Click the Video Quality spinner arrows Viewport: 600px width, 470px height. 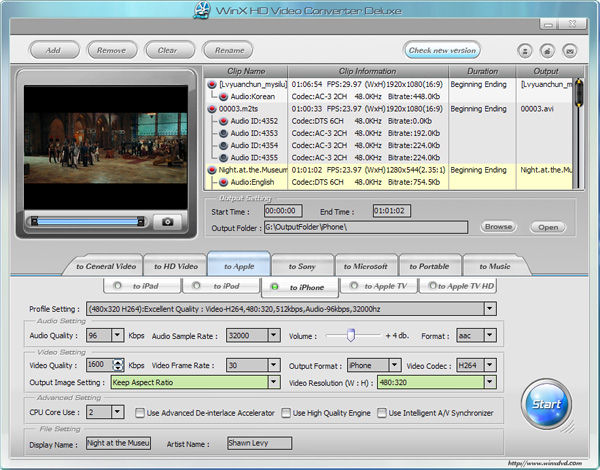118,365
